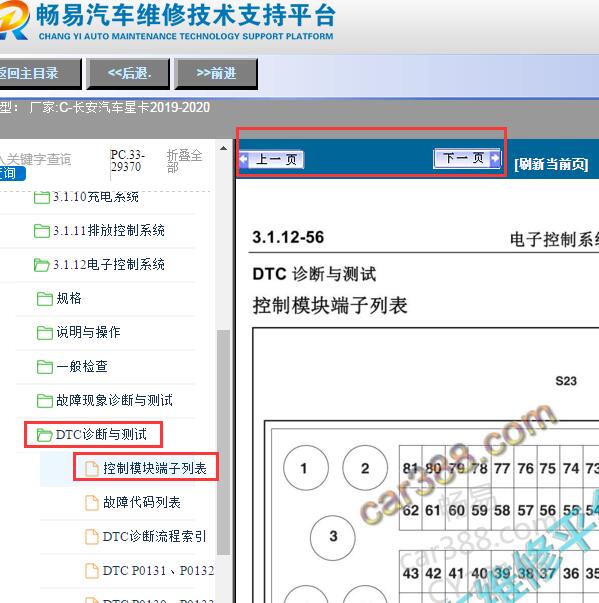Click terminal cell 62 in connector diagram
This screenshot has width=599, height=603.
(411, 511)
